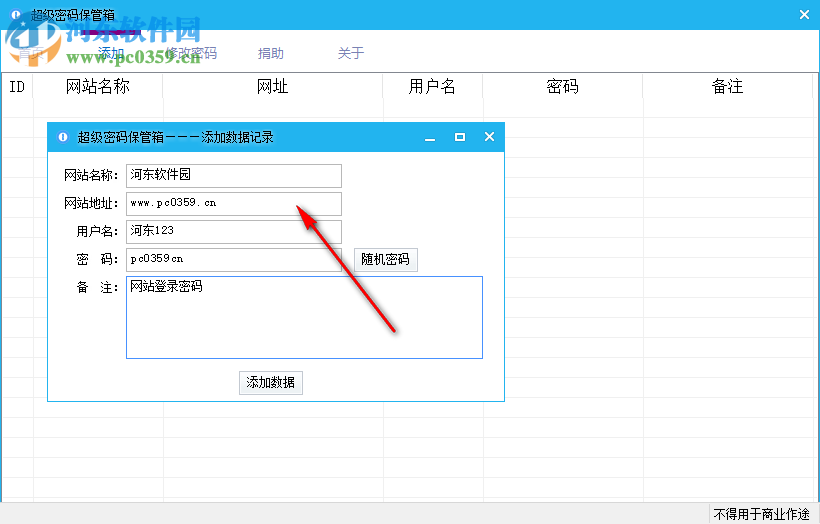Maximize the 添加数据记录 dialog
The width and height of the screenshot is (820, 524).
[460, 137]
